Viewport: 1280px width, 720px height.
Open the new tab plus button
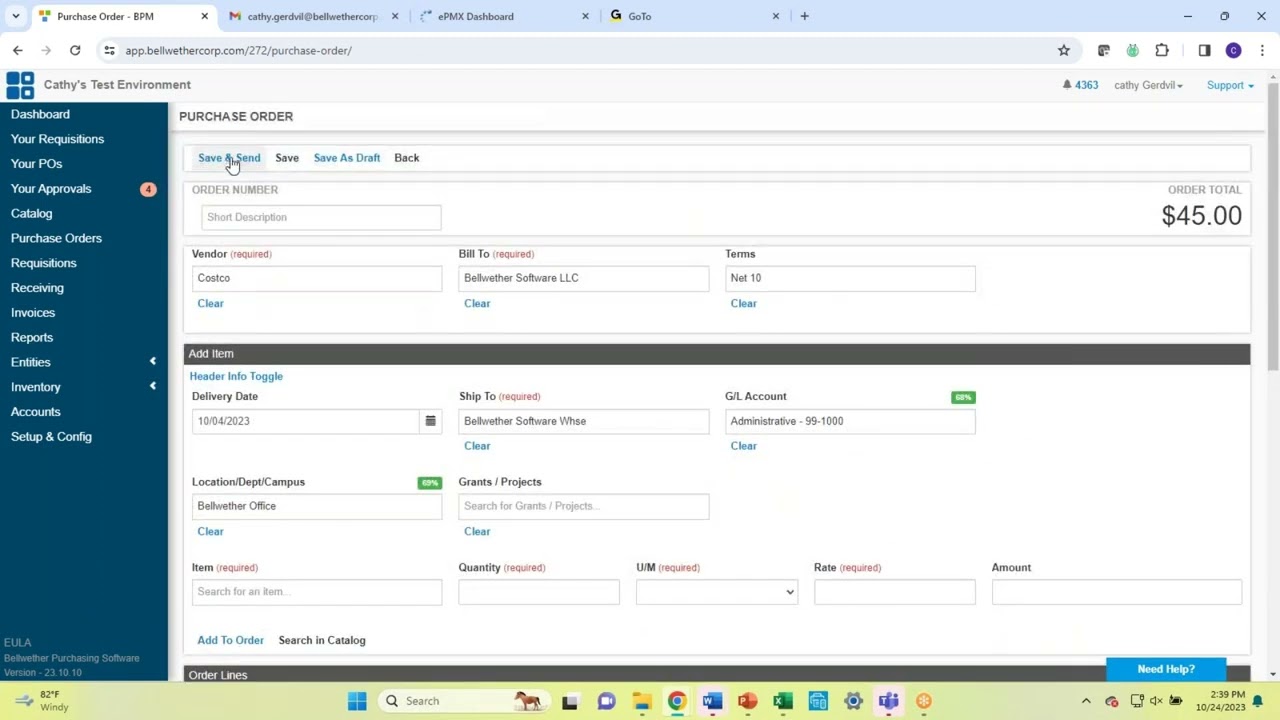[804, 16]
